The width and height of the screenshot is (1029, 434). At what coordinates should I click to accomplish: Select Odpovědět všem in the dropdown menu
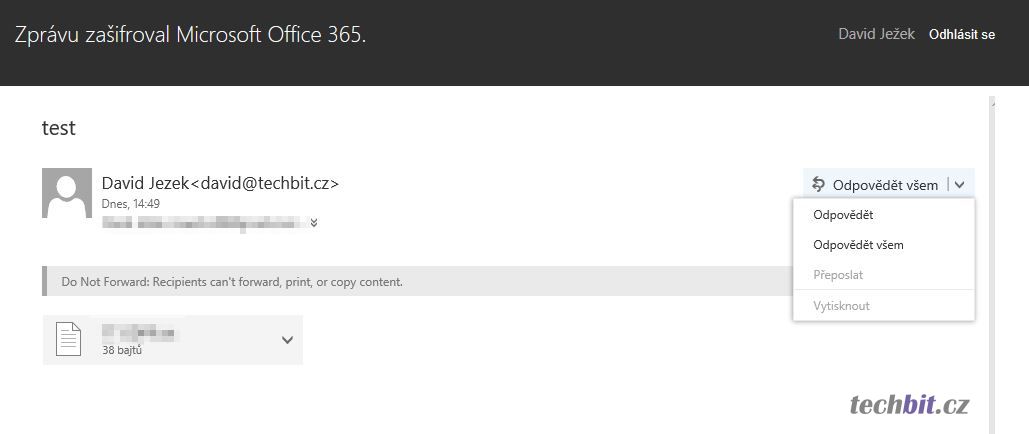coord(858,245)
